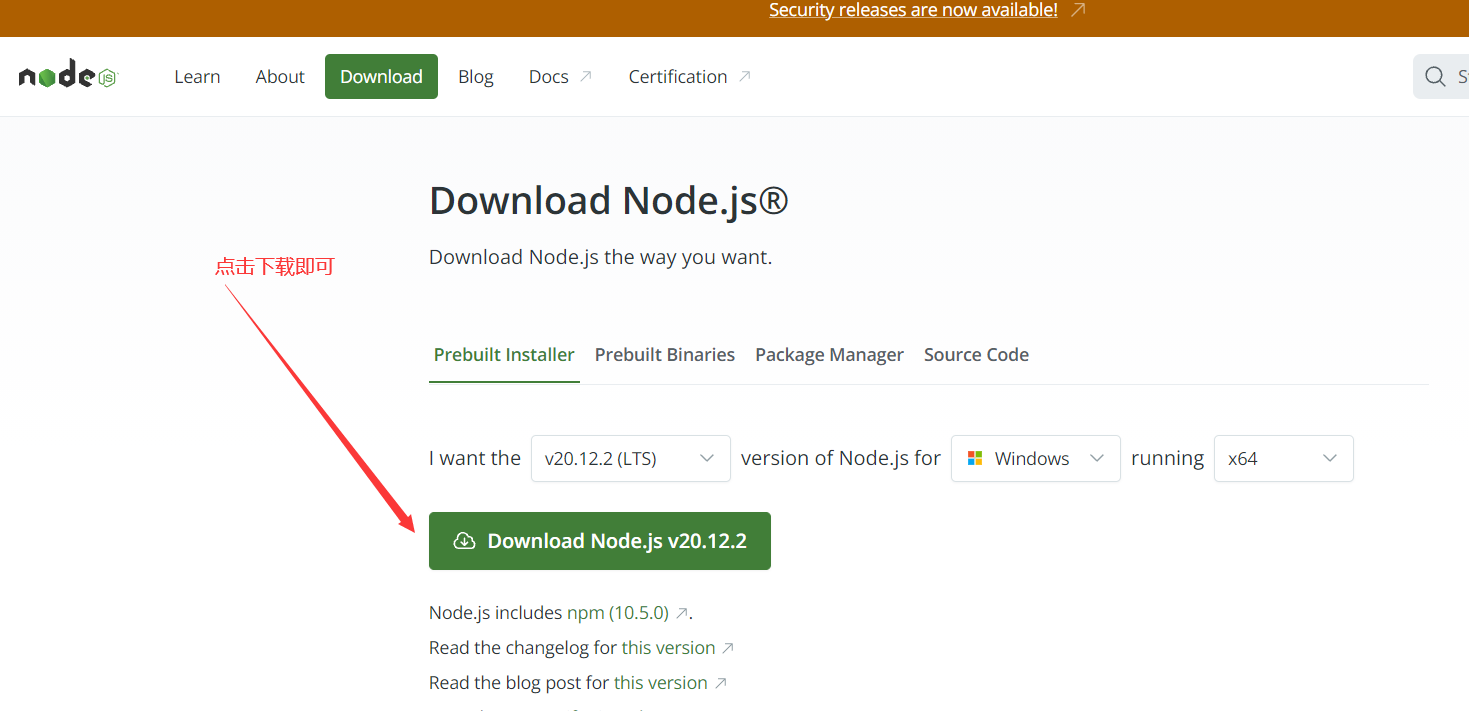Select the Download nav item
Screen dimensions: 1469x711
[x=381, y=77]
